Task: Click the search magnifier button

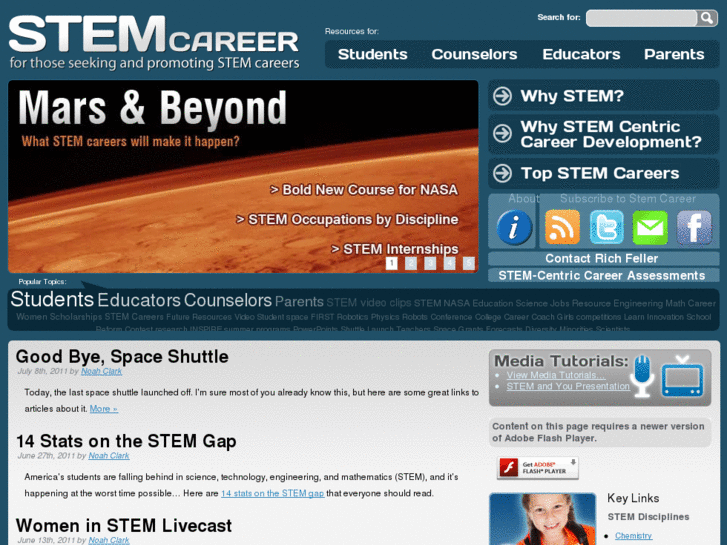Action: pos(707,18)
